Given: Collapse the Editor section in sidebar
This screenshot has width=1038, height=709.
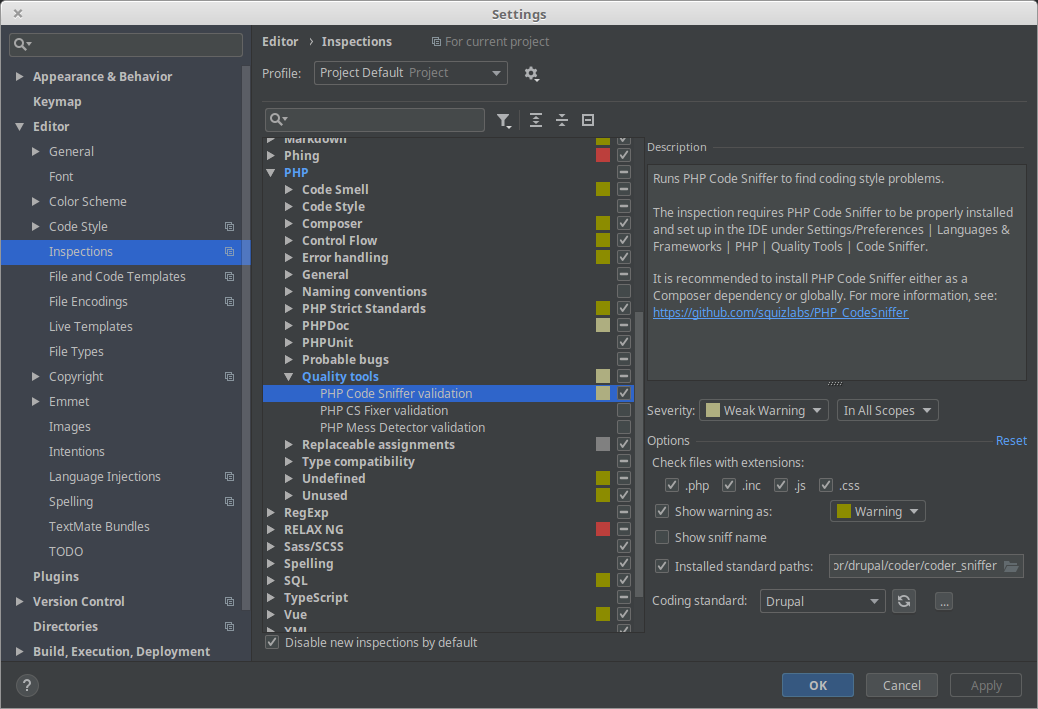Looking at the screenshot, I should [19, 126].
